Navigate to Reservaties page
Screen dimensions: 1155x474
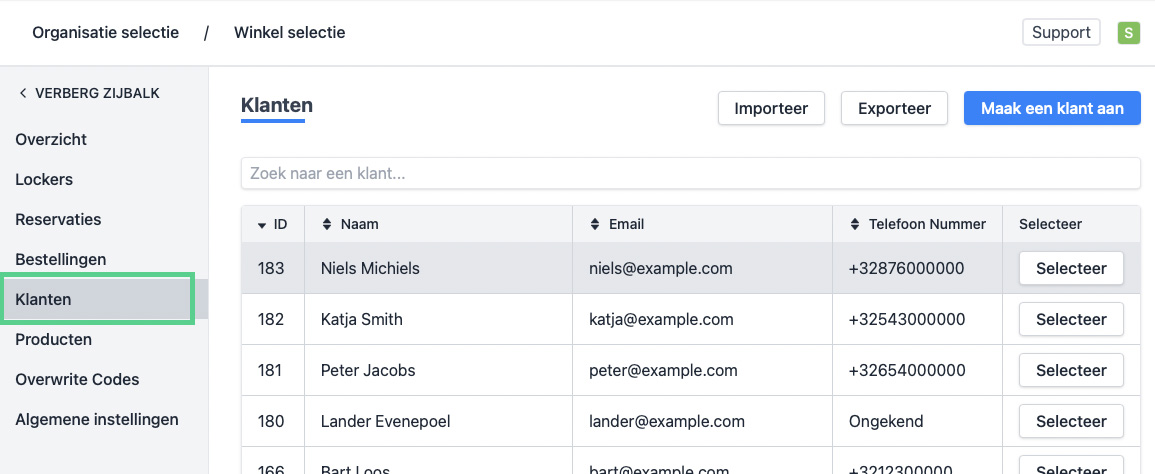coord(58,219)
